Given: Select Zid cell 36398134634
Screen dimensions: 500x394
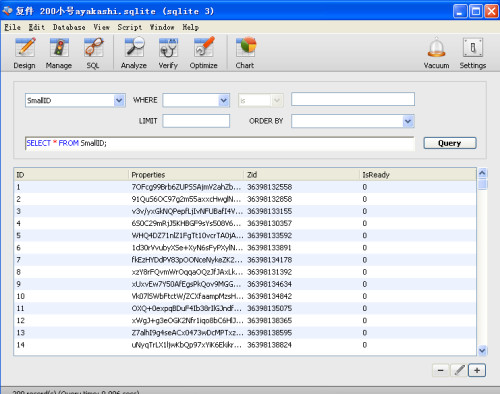Looking at the screenshot, I should click(269, 284).
